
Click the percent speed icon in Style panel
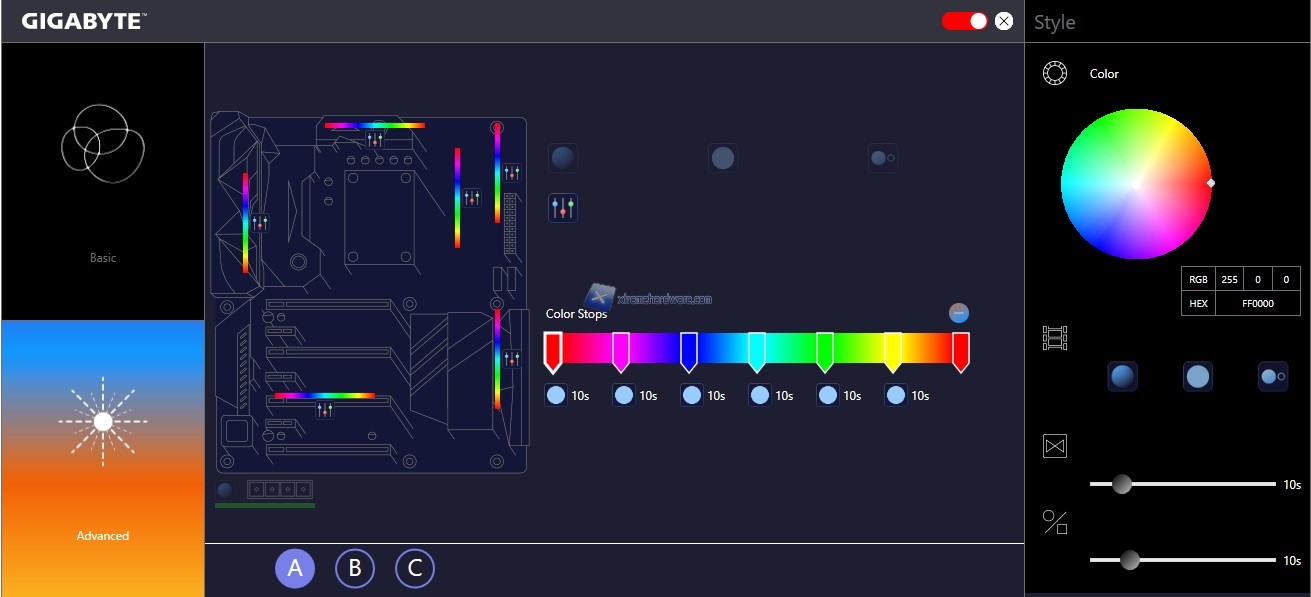pyautogui.click(x=1054, y=521)
